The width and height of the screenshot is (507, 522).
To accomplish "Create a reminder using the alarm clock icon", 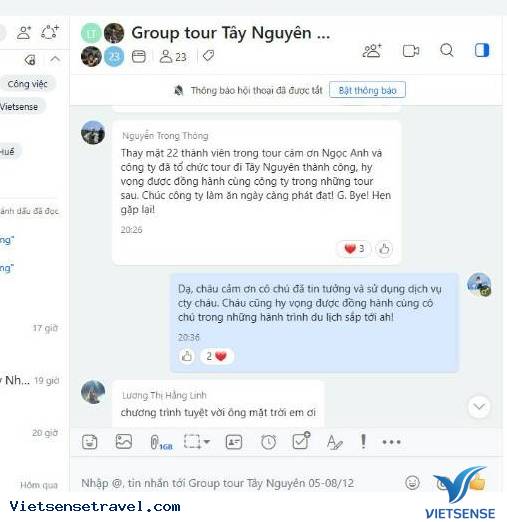I will (268, 442).
